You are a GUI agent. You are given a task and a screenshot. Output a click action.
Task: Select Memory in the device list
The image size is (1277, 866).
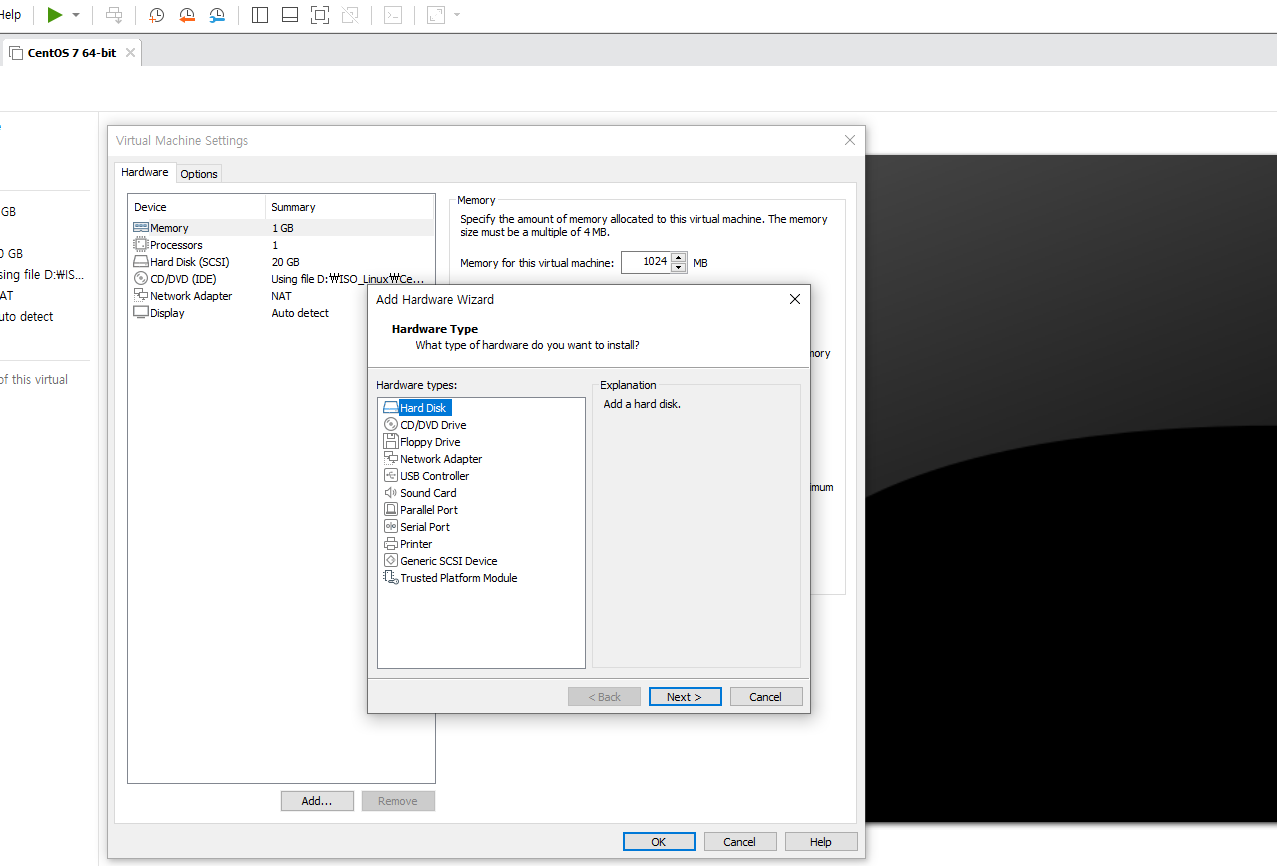point(283,228)
